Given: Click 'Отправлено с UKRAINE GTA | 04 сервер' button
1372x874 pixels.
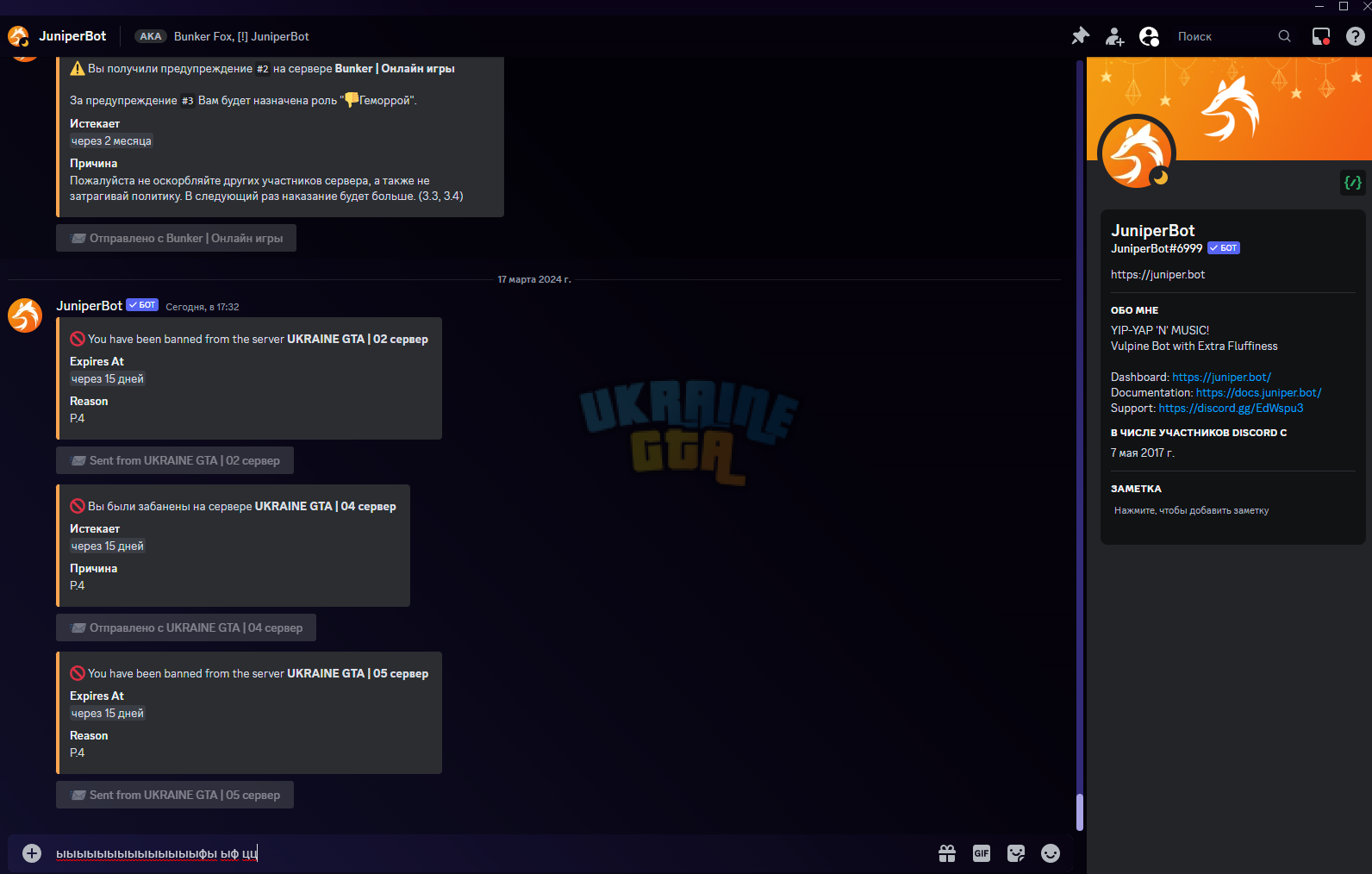Looking at the screenshot, I should click(186, 627).
